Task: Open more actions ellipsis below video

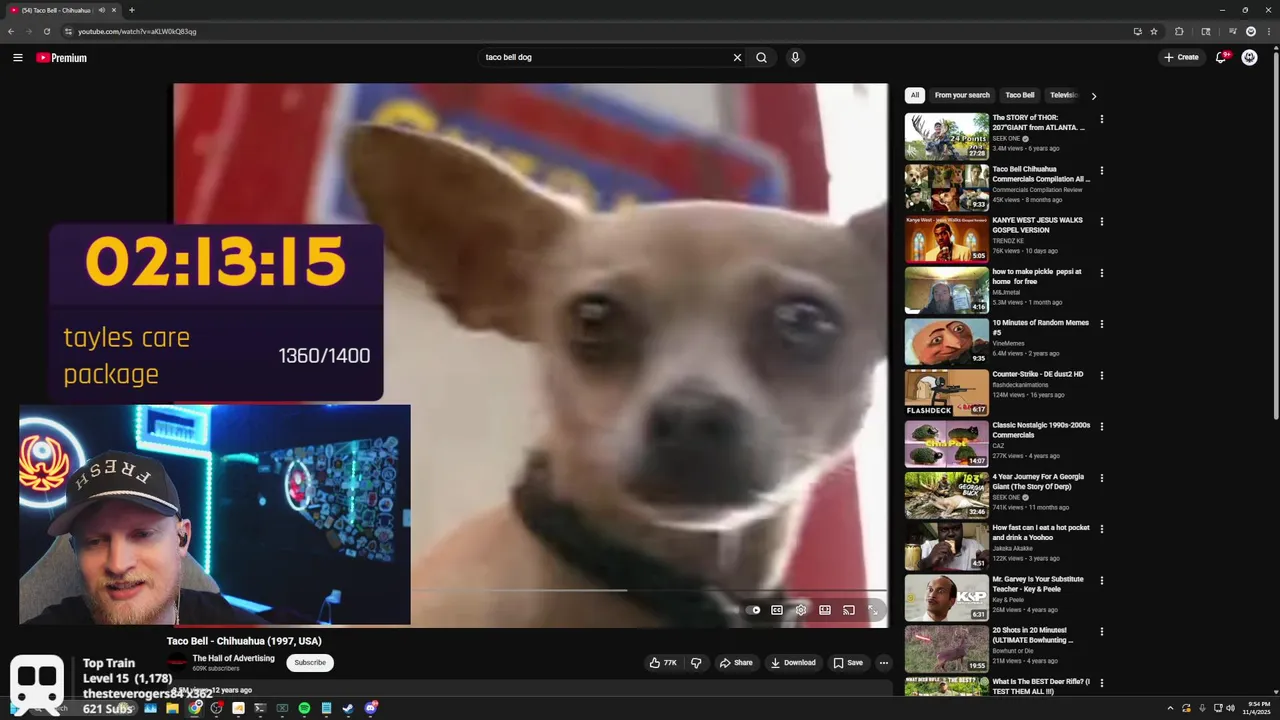Action: [x=883, y=663]
